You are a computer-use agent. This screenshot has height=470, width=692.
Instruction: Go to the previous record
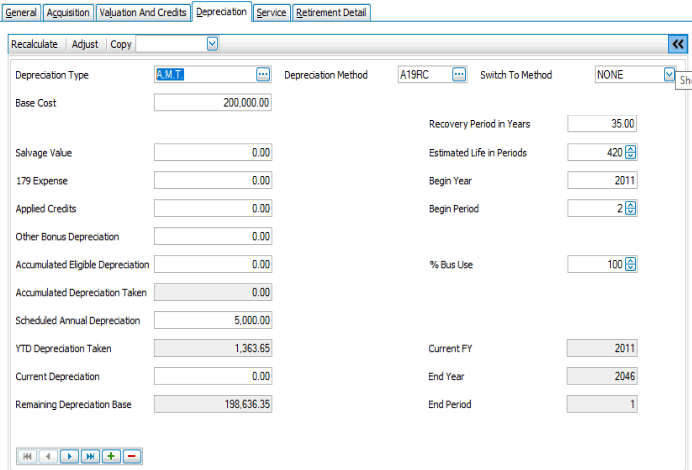coord(48,456)
